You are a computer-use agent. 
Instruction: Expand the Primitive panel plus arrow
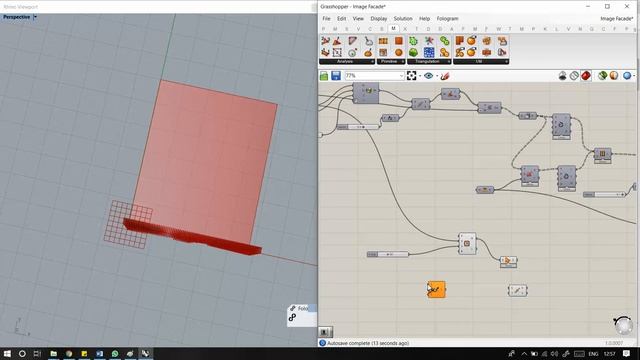point(403,62)
